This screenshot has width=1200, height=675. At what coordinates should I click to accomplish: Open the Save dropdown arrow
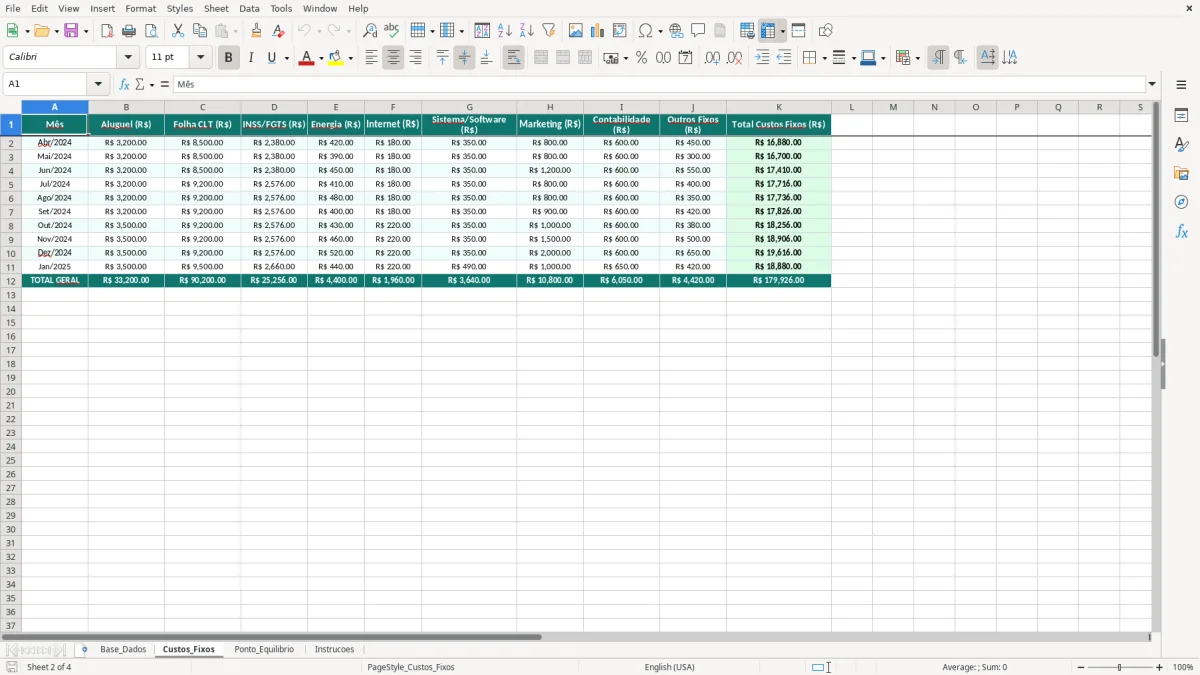(x=86, y=31)
